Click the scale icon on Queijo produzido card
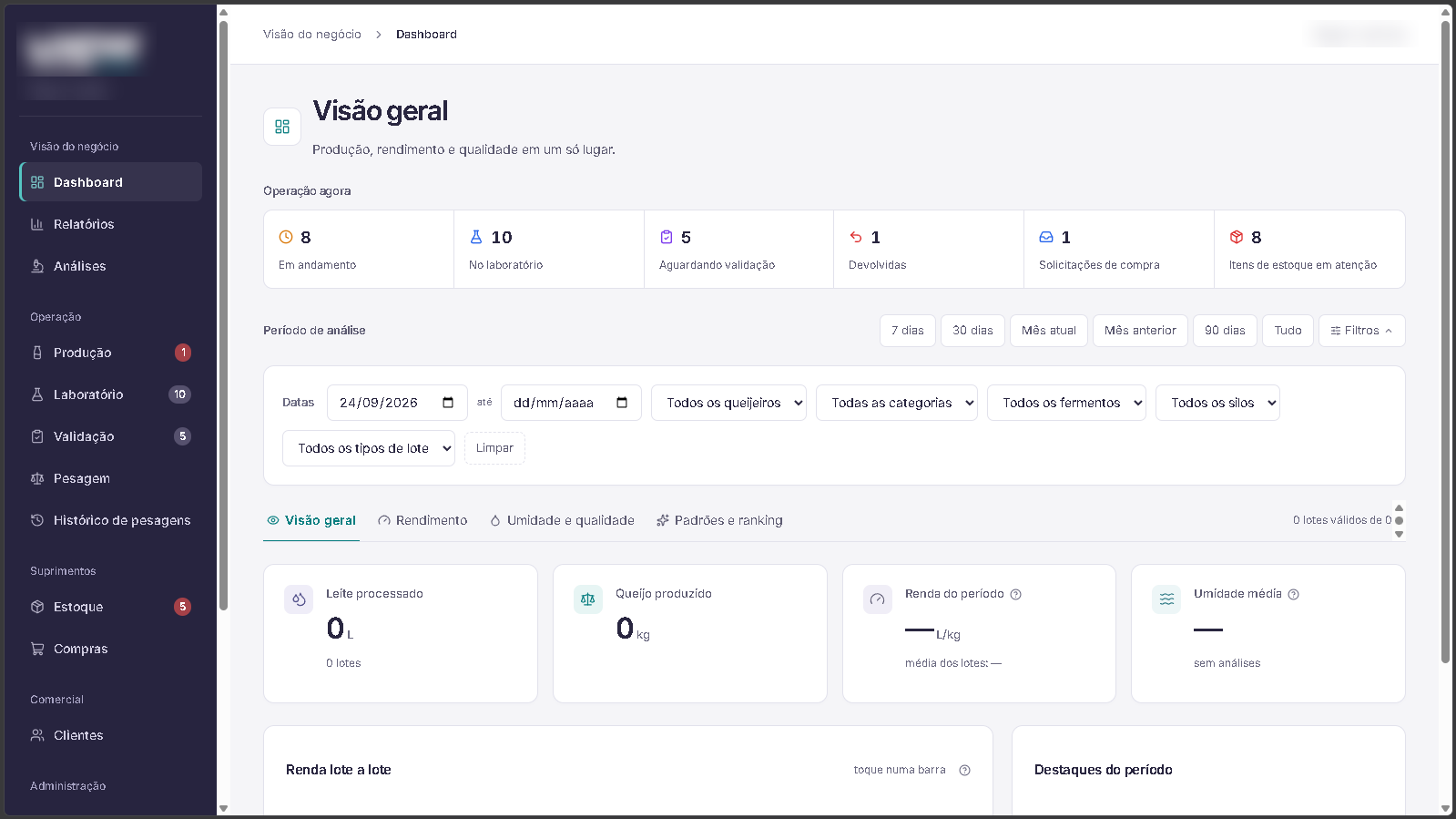1456x819 pixels. pyautogui.click(x=588, y=599)
